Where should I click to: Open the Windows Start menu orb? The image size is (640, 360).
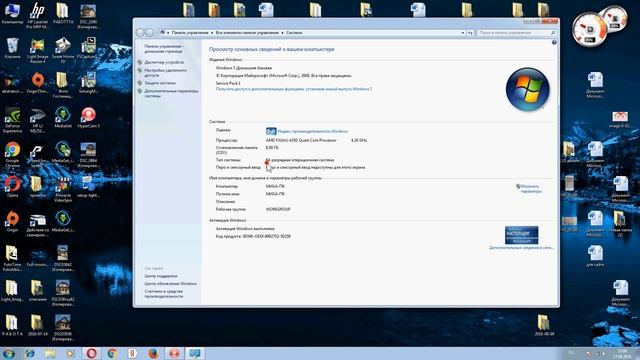(9, 353)
